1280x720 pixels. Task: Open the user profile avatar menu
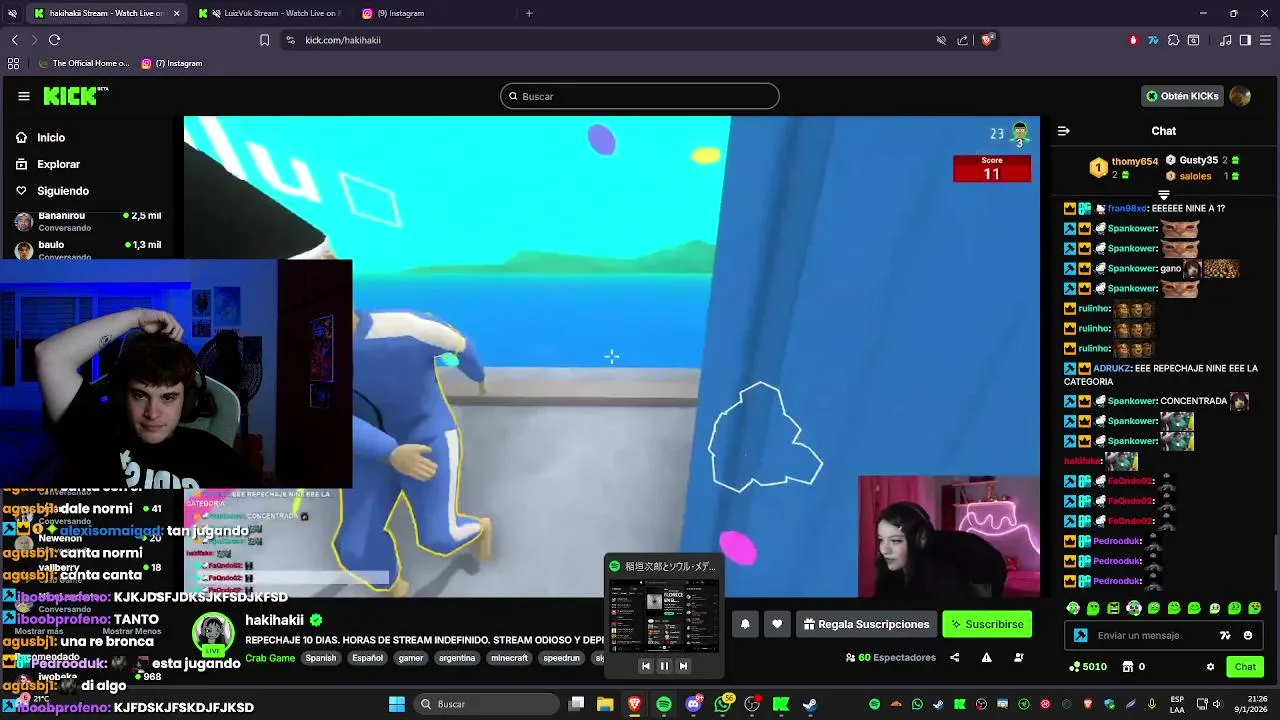pyautogui.click(x=1240, y=96)
